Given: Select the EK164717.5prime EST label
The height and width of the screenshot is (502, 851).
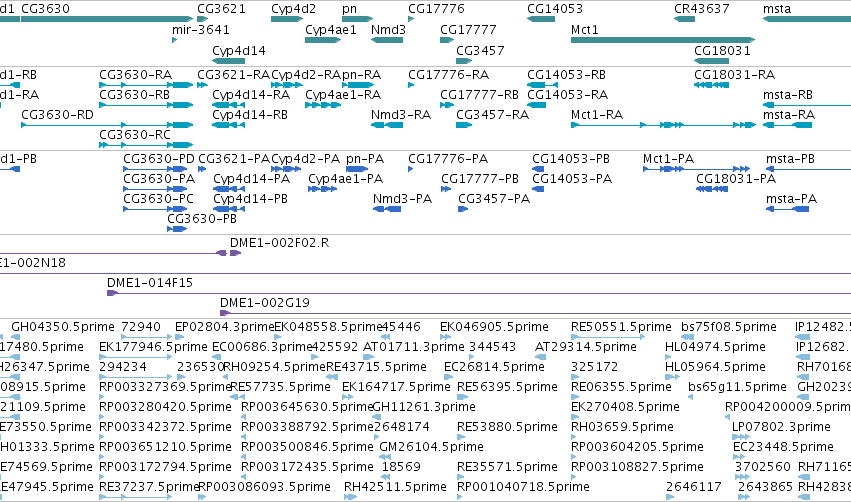Looking at the screenshot, I should (x=396, y=386).
